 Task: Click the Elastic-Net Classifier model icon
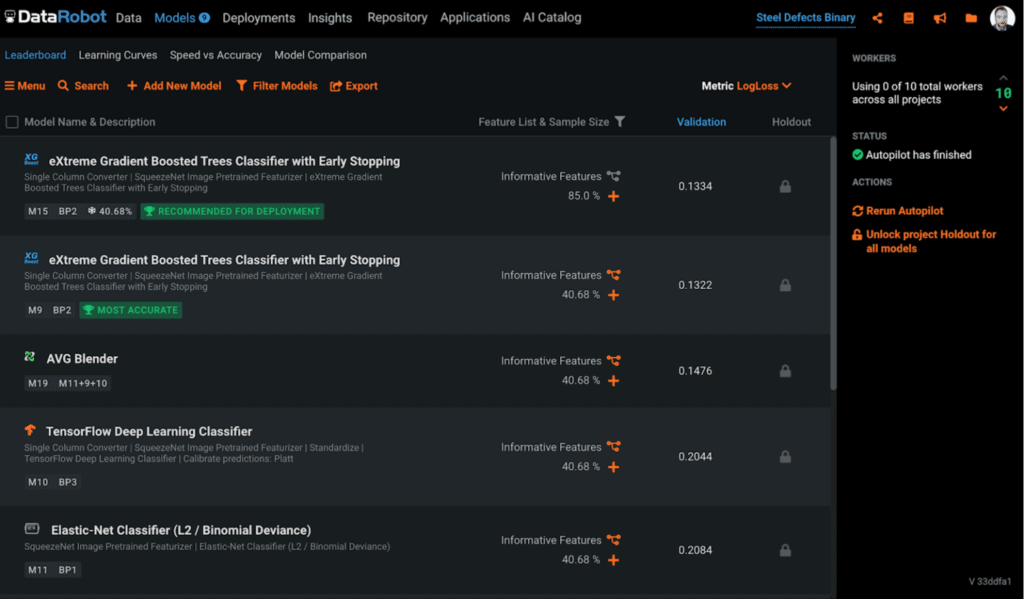tap(32, 528)
